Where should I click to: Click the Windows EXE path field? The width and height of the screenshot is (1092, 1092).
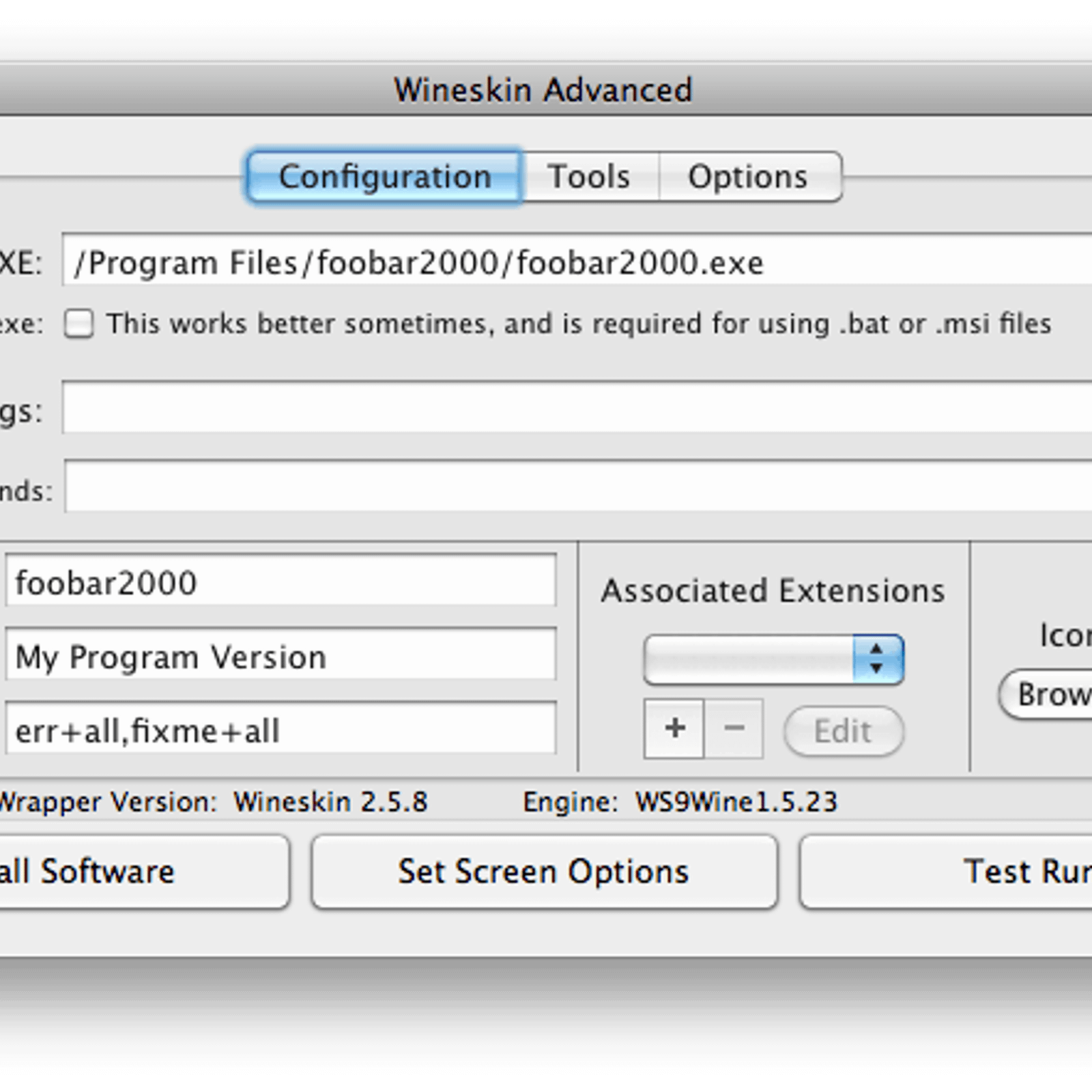pos(577,260)
